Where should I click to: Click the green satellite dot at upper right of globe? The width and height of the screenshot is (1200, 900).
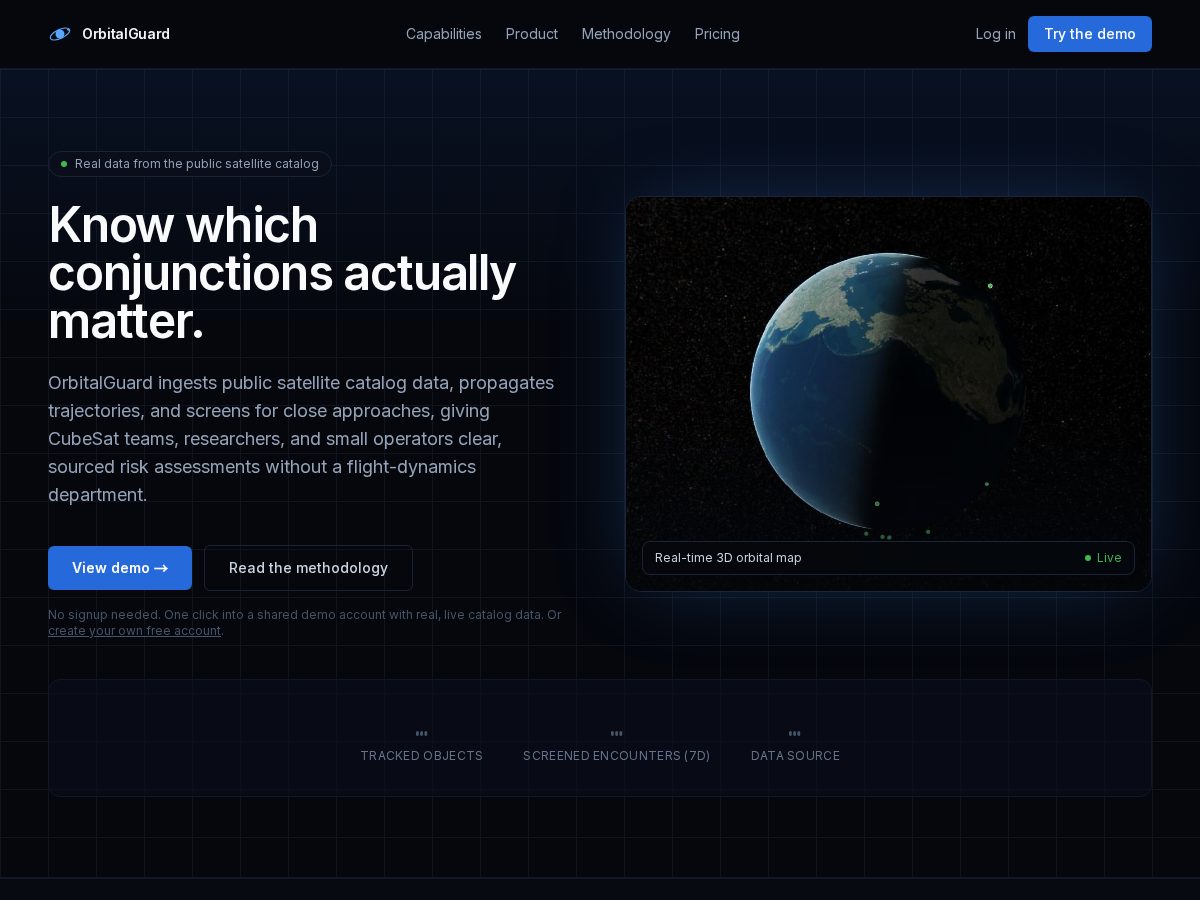[x=990, y=286]
